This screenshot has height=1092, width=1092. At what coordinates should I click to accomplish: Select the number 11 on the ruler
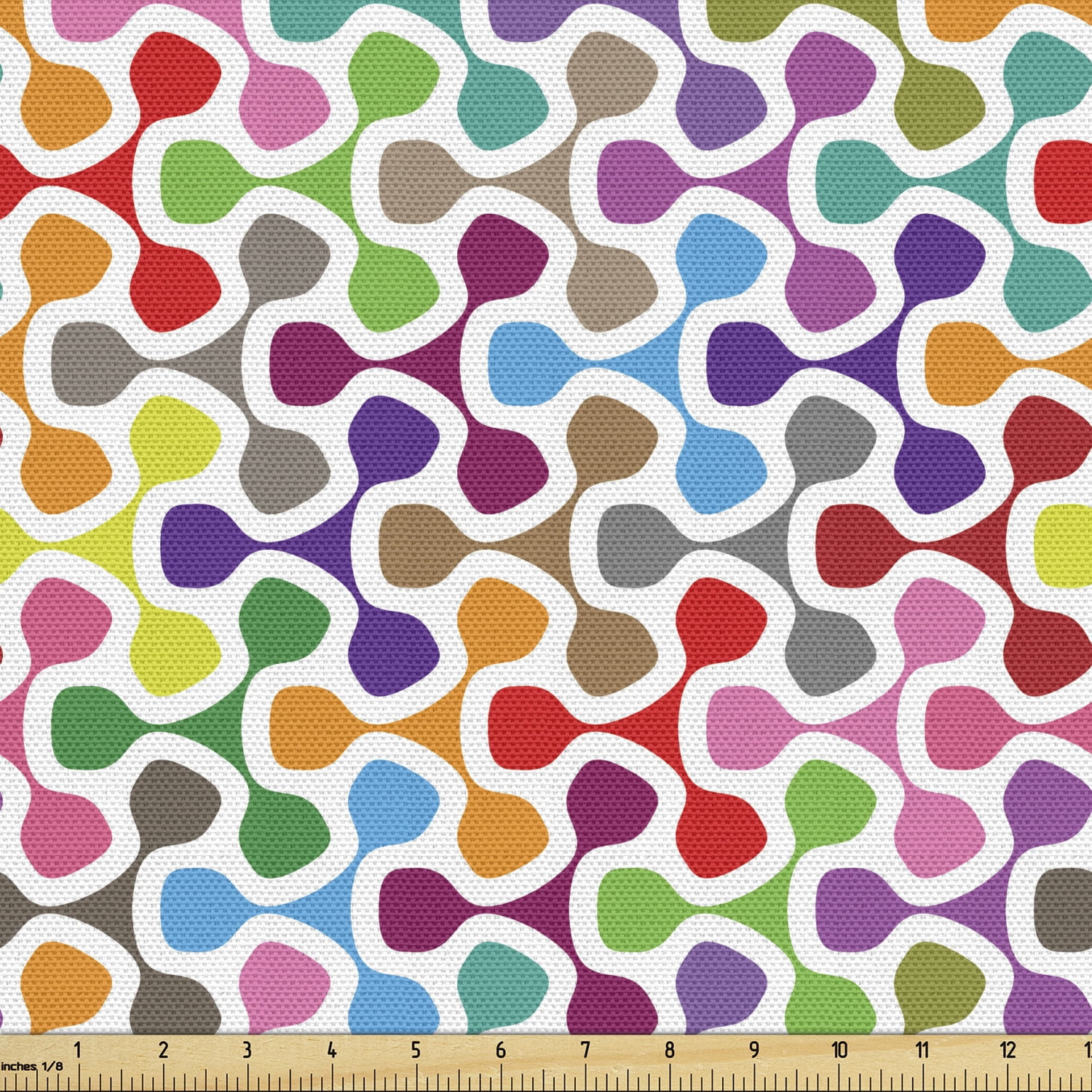click(x=922, y=1050)
